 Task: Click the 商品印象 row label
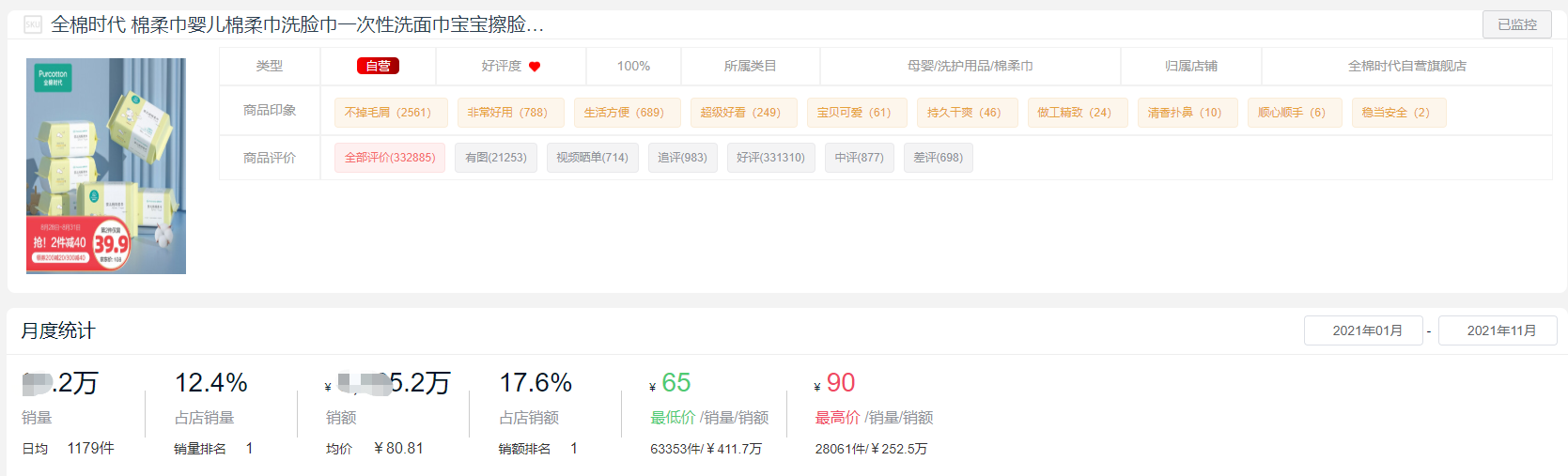pos(270,110)
